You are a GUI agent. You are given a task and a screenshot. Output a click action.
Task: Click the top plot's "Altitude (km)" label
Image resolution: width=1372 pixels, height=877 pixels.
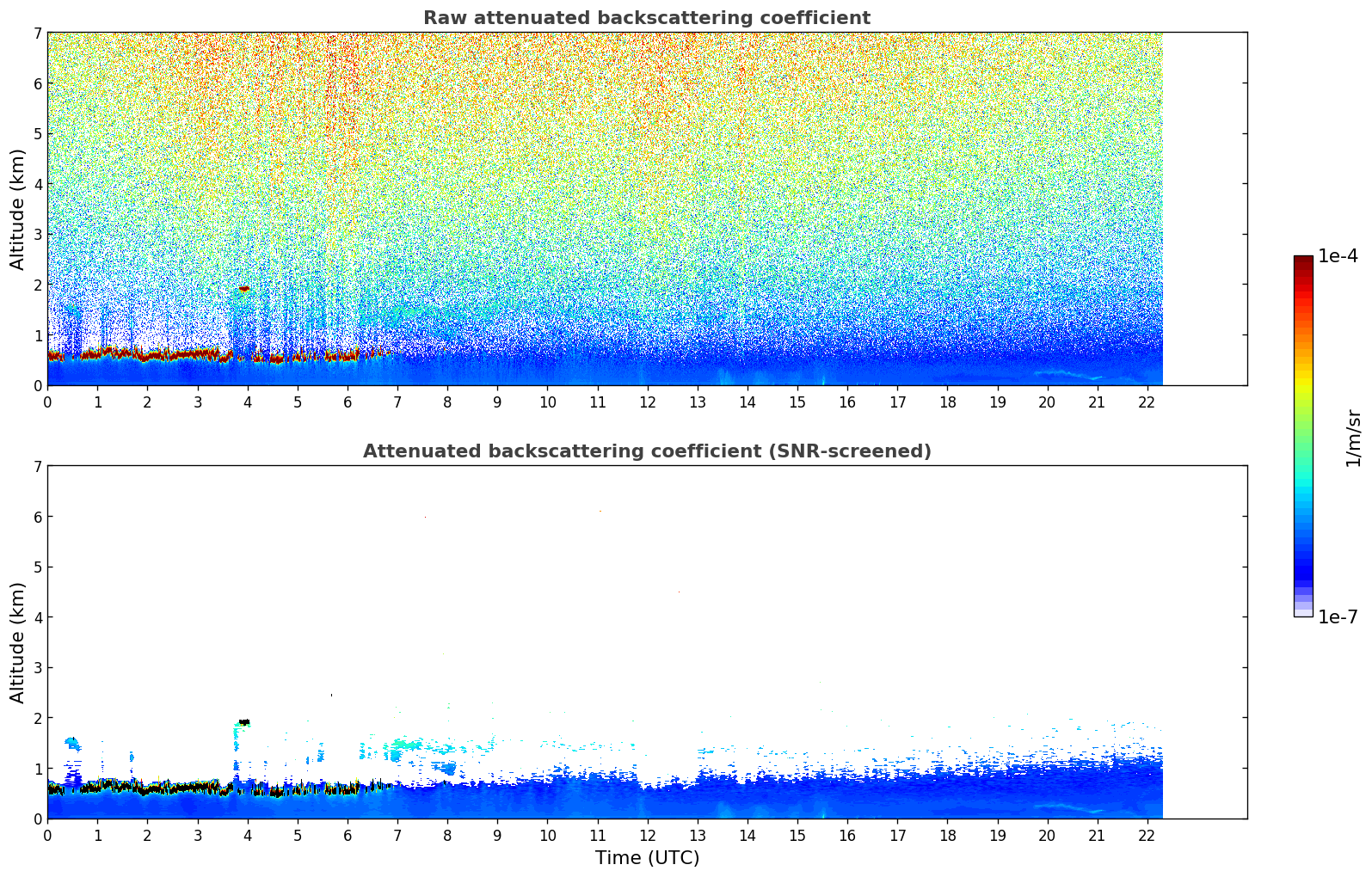coord(18,209)
